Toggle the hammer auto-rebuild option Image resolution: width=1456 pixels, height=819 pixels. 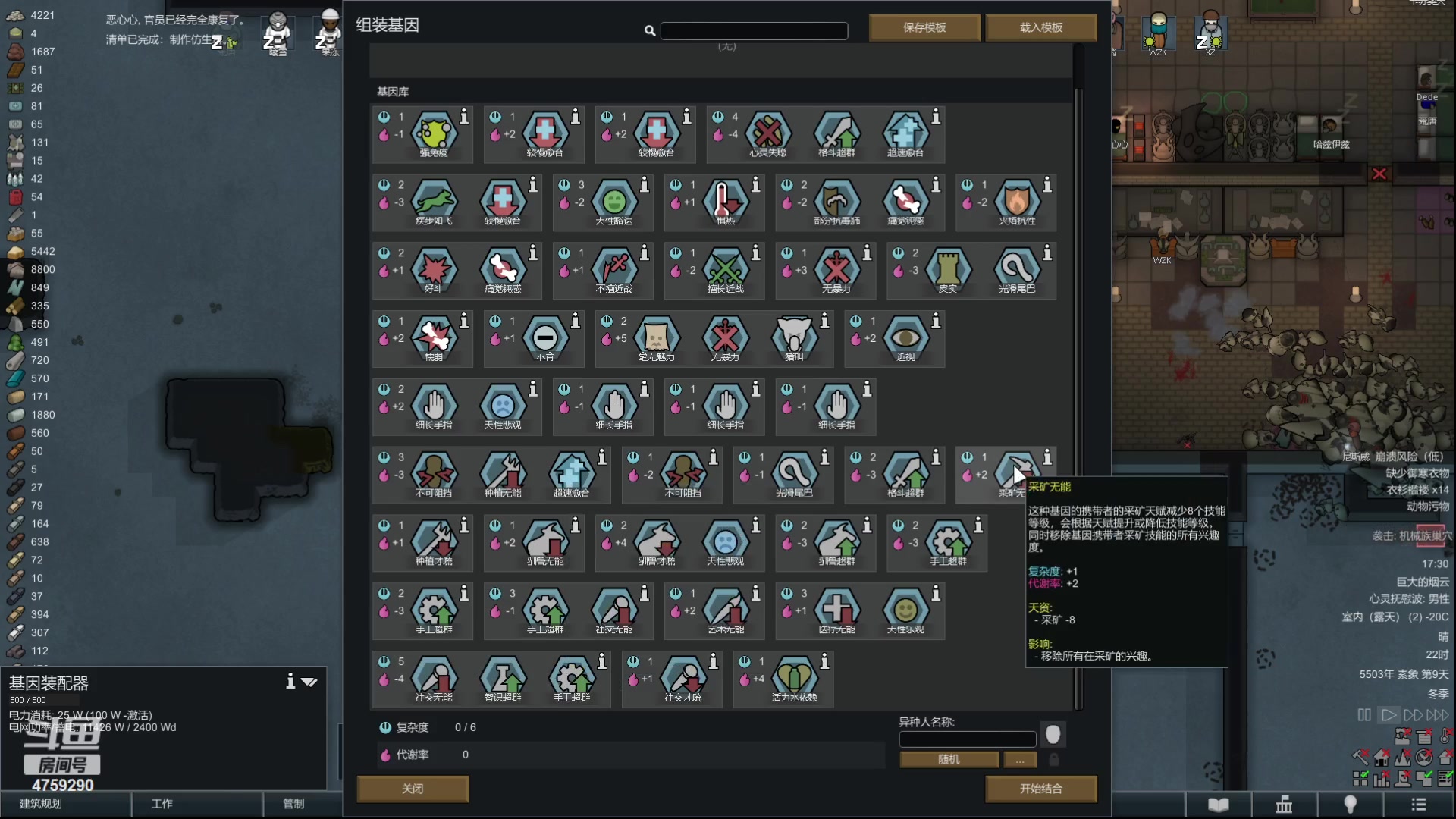[1360, 757]
